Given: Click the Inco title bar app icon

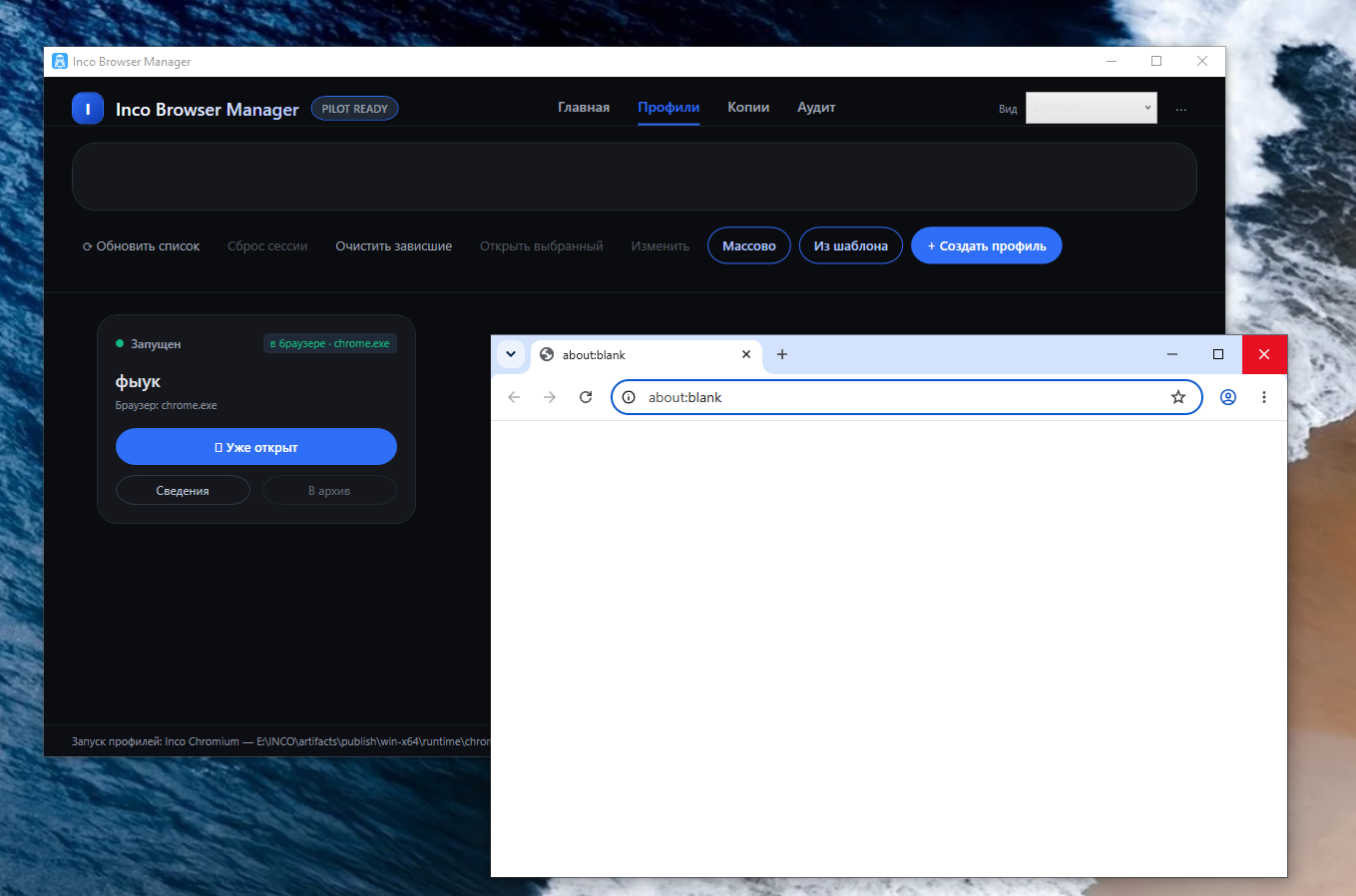Looking at the screenshot, I should (60, 61).
